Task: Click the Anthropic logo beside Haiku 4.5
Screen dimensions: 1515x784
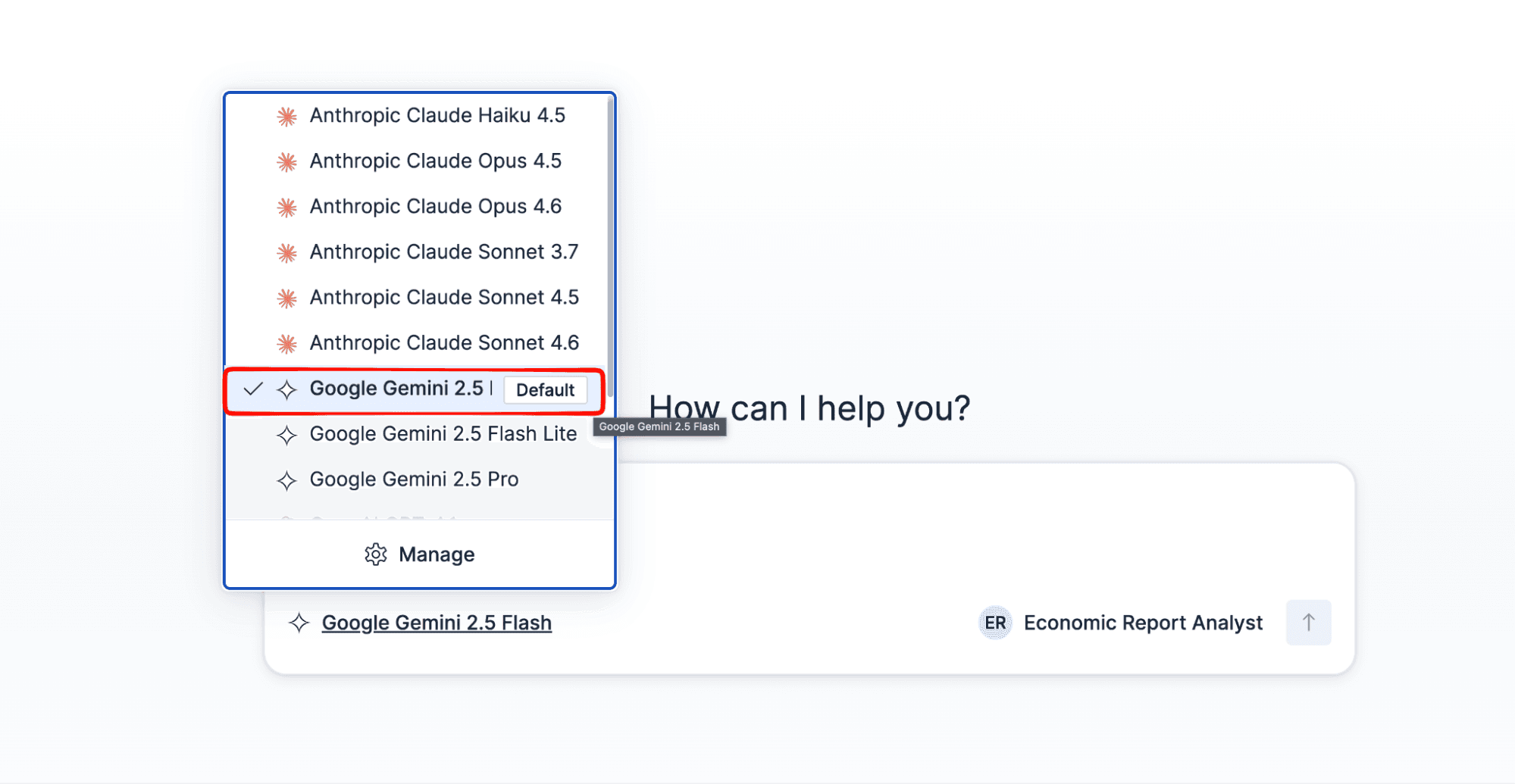Action: click(x=286, y=116)
